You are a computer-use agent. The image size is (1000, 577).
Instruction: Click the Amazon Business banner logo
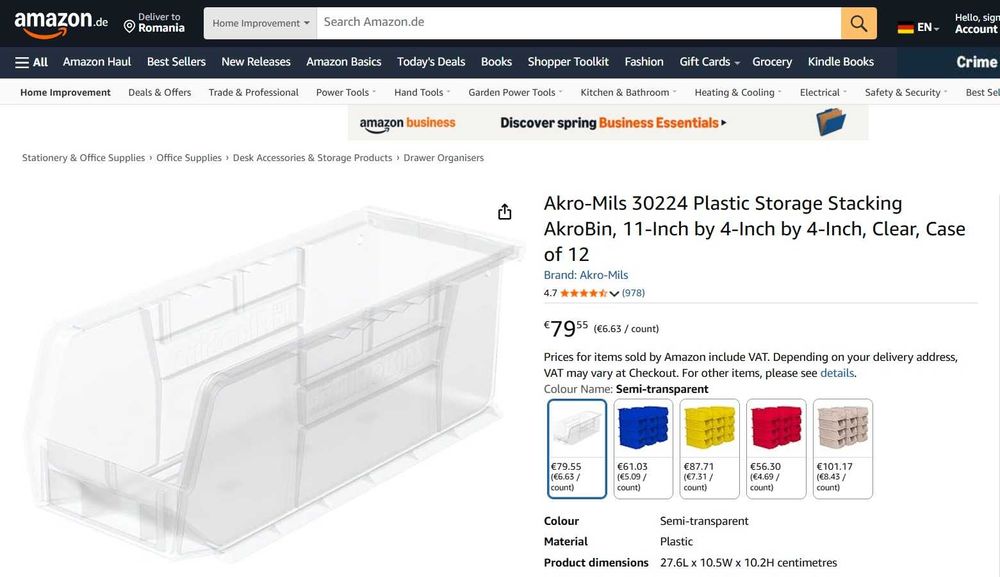[x=407, y=123]
